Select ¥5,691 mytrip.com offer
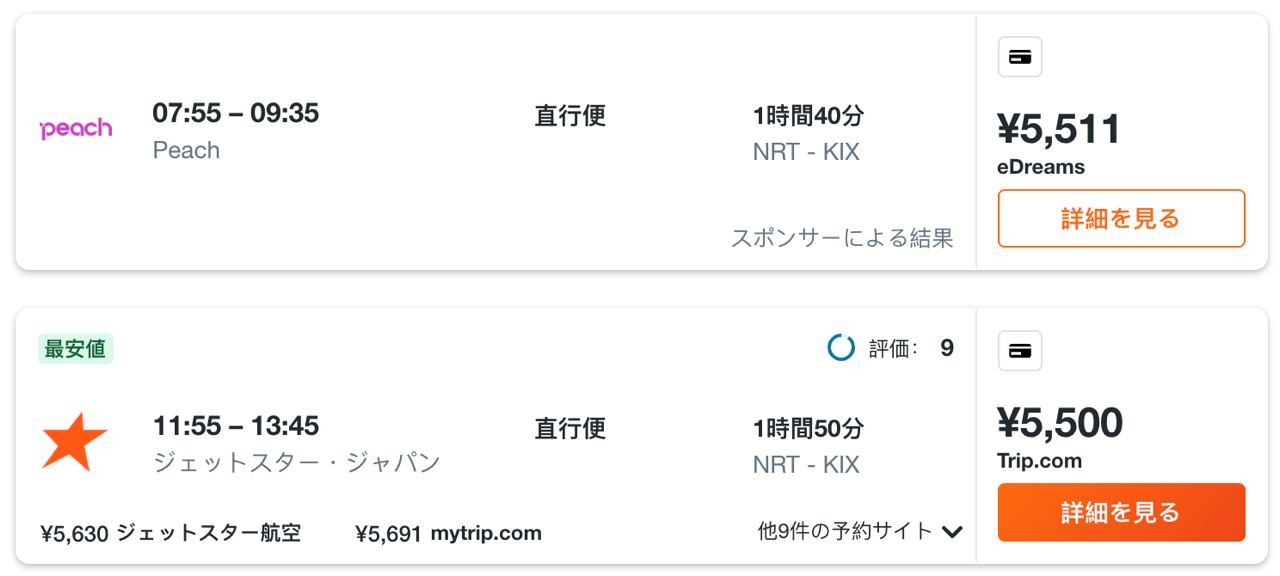Screen dimensions: 1280x576 [x=448, y=533]
